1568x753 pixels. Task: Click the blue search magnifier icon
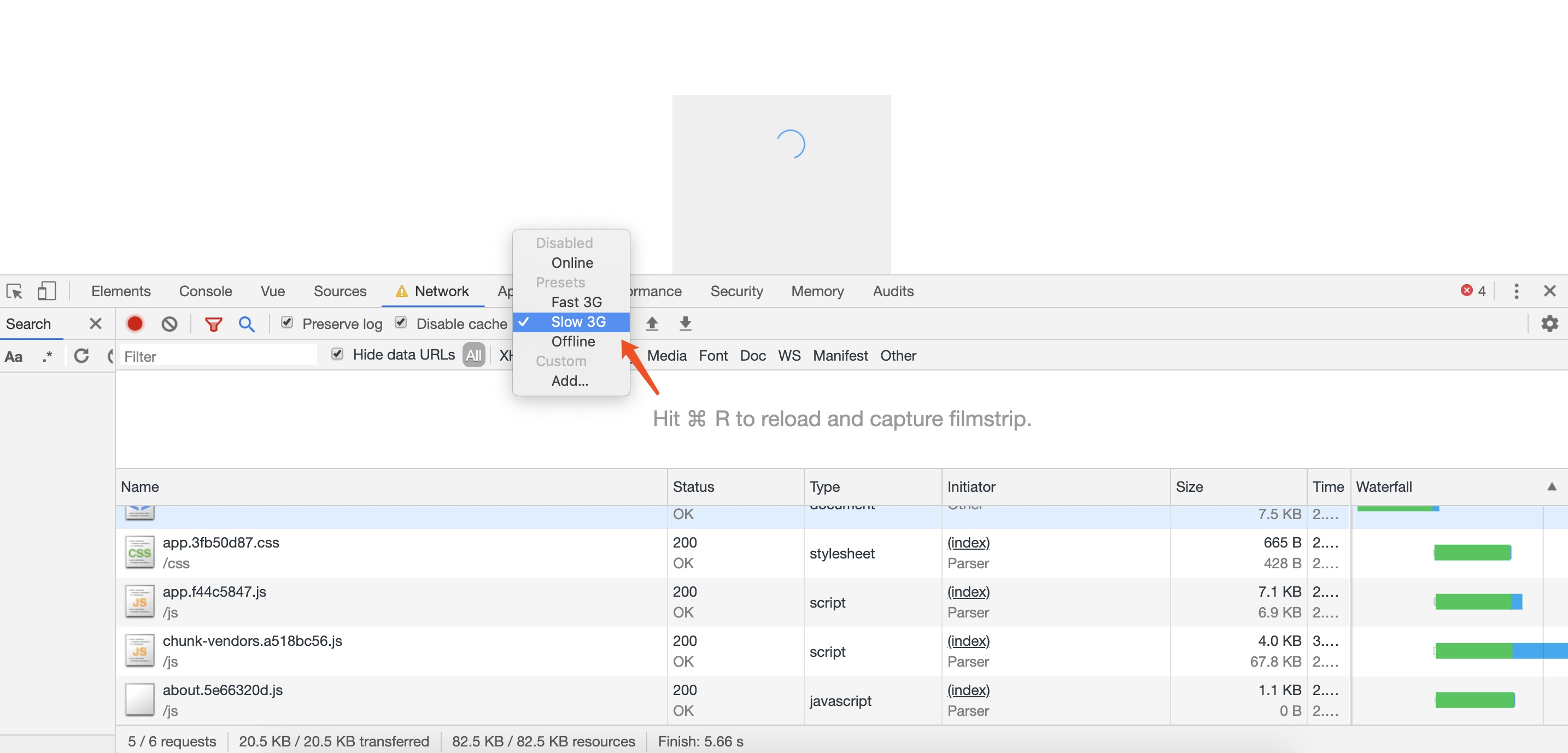tap(246, 323)
